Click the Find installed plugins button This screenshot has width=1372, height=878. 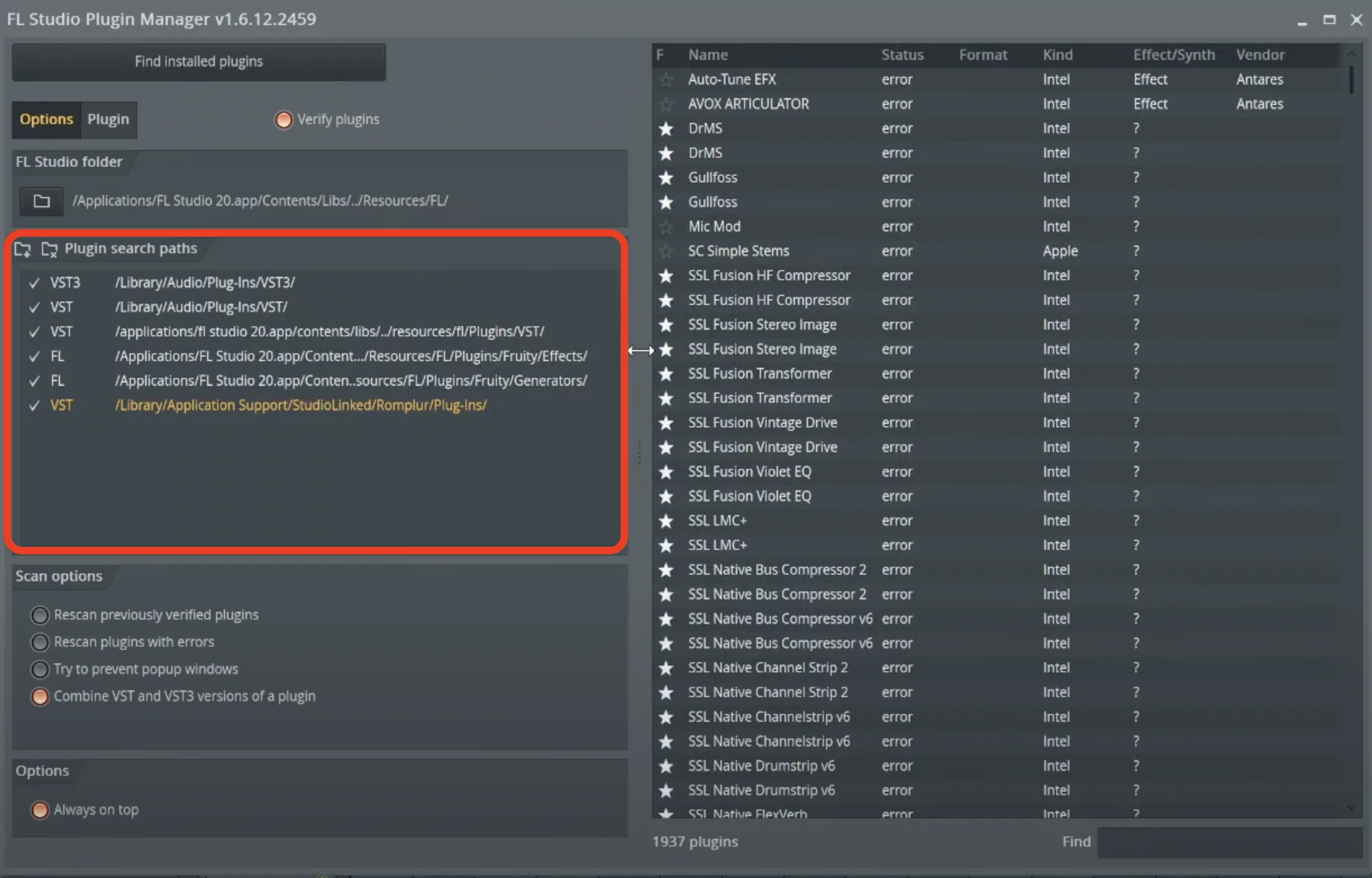[198, 61]
